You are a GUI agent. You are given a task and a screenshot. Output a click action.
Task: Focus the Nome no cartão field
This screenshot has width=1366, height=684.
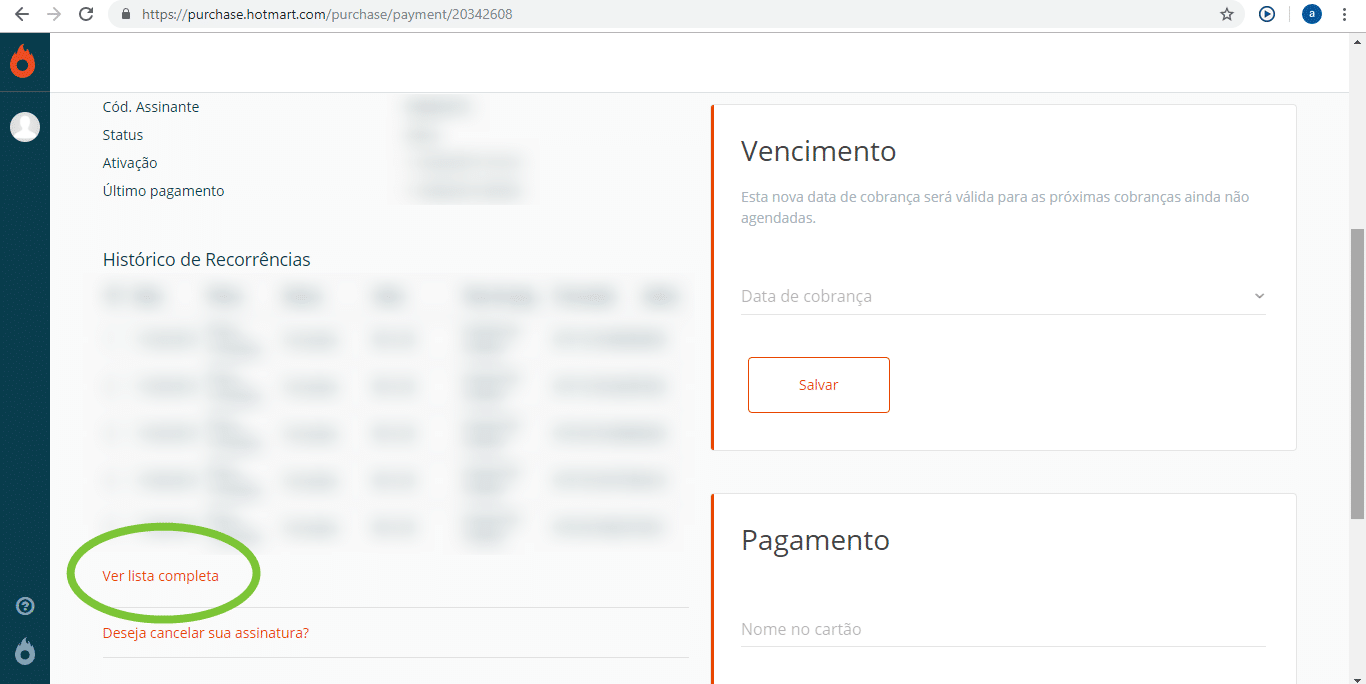pyautogui.click(x=1000, y=629)
